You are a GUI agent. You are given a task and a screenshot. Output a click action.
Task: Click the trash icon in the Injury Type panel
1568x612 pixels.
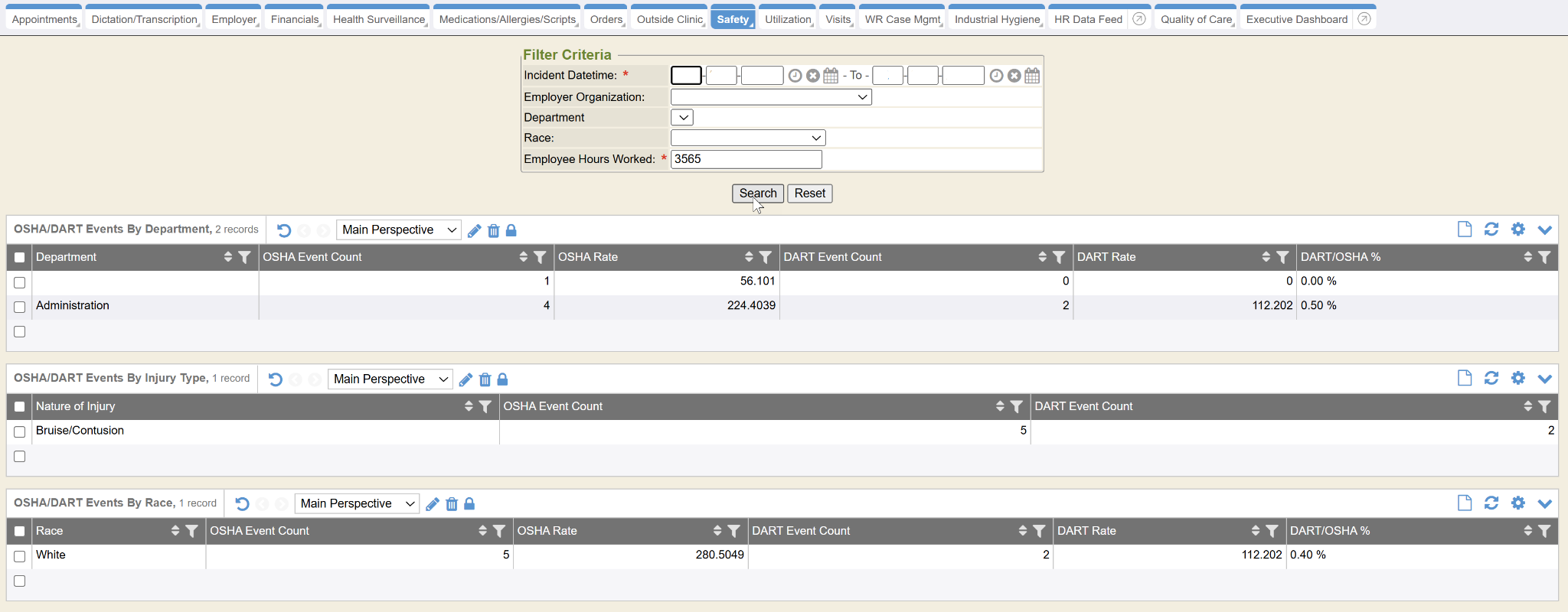coord(485,380)
